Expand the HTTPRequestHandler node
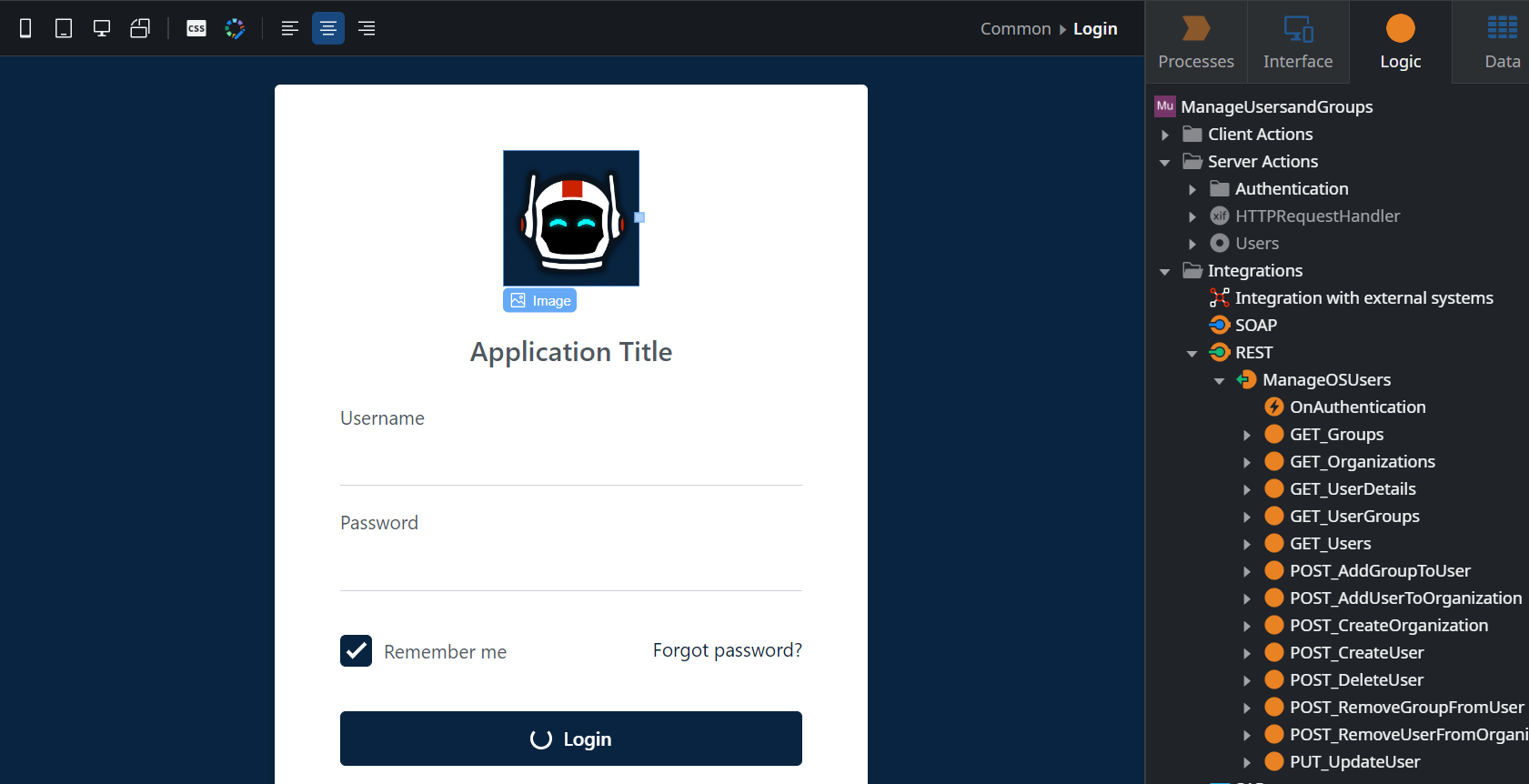This screenshot has height=784, width=1529. [x=1192, y=216]
